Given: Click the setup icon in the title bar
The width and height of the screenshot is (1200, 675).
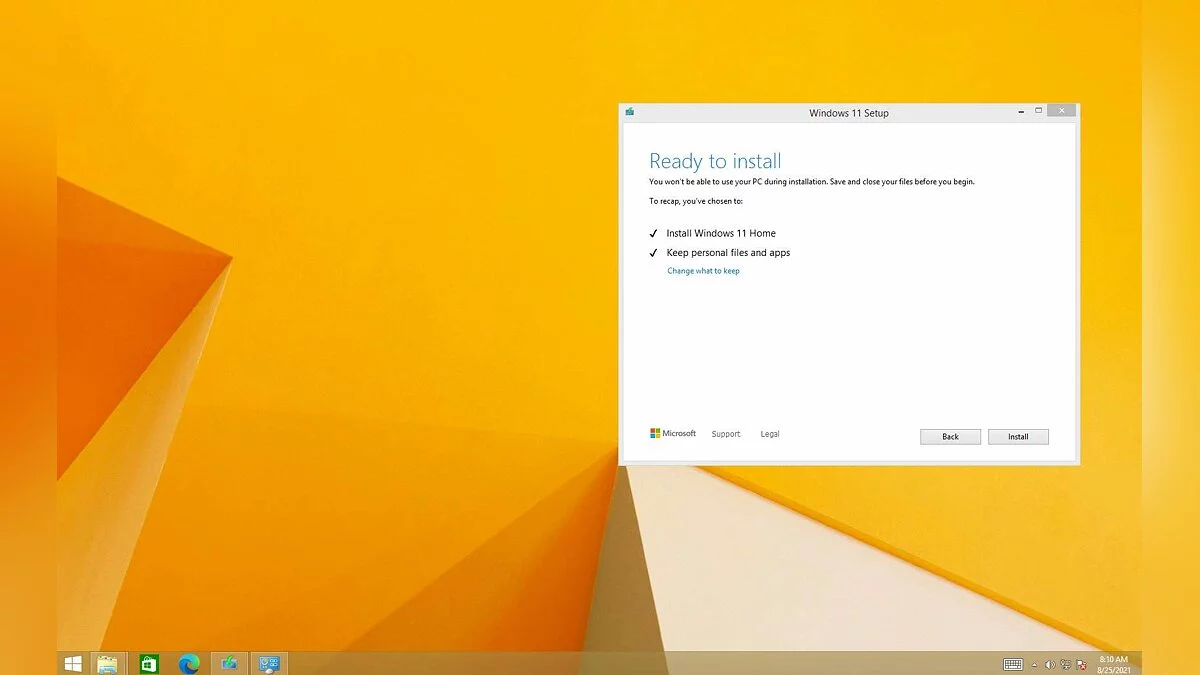Looking at the screenshot, I should point(630,112).
